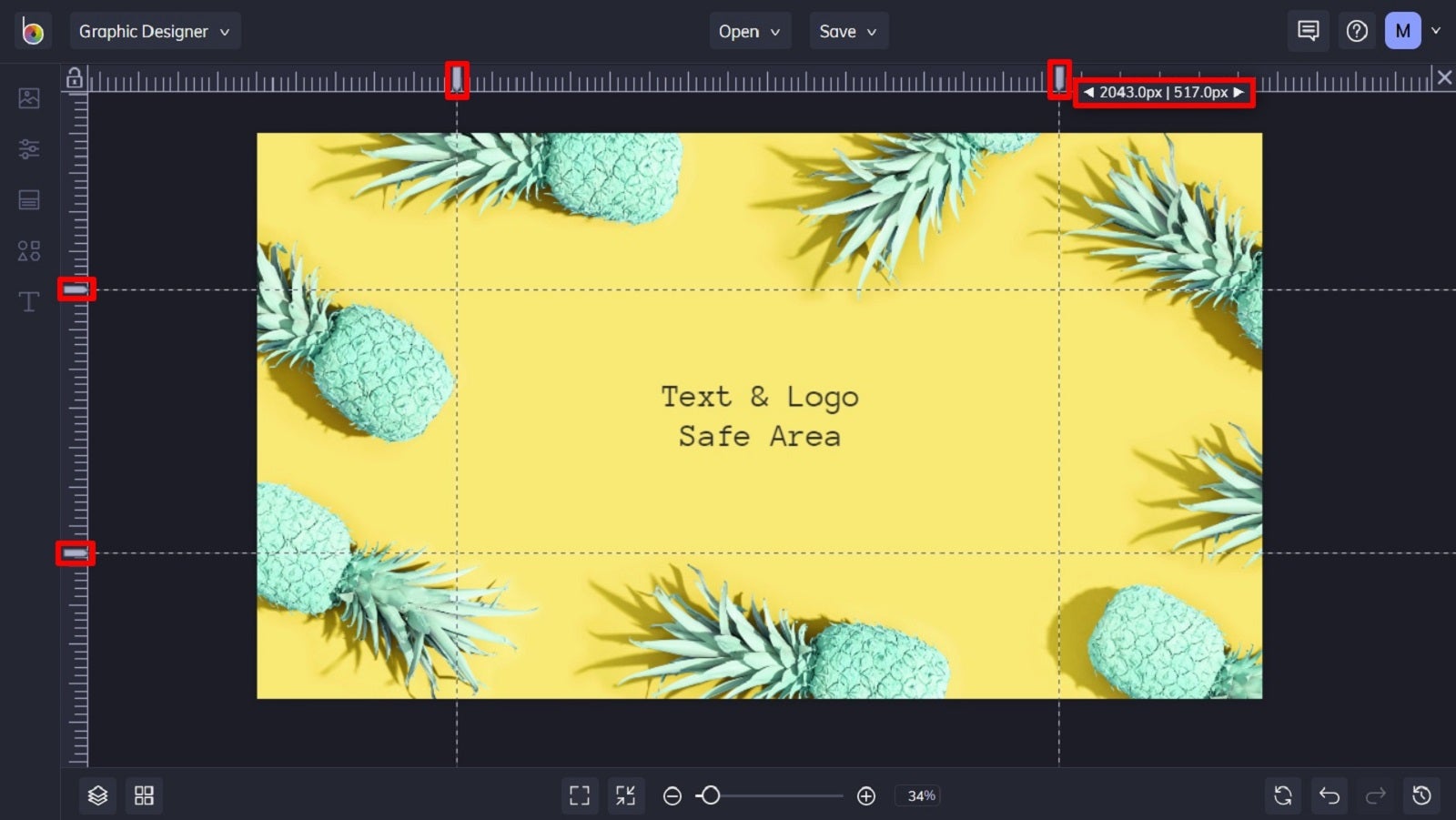Expand the Save dropdown menu
Viewport: 1456px width, 820px height.
click(x=848, y=30)
